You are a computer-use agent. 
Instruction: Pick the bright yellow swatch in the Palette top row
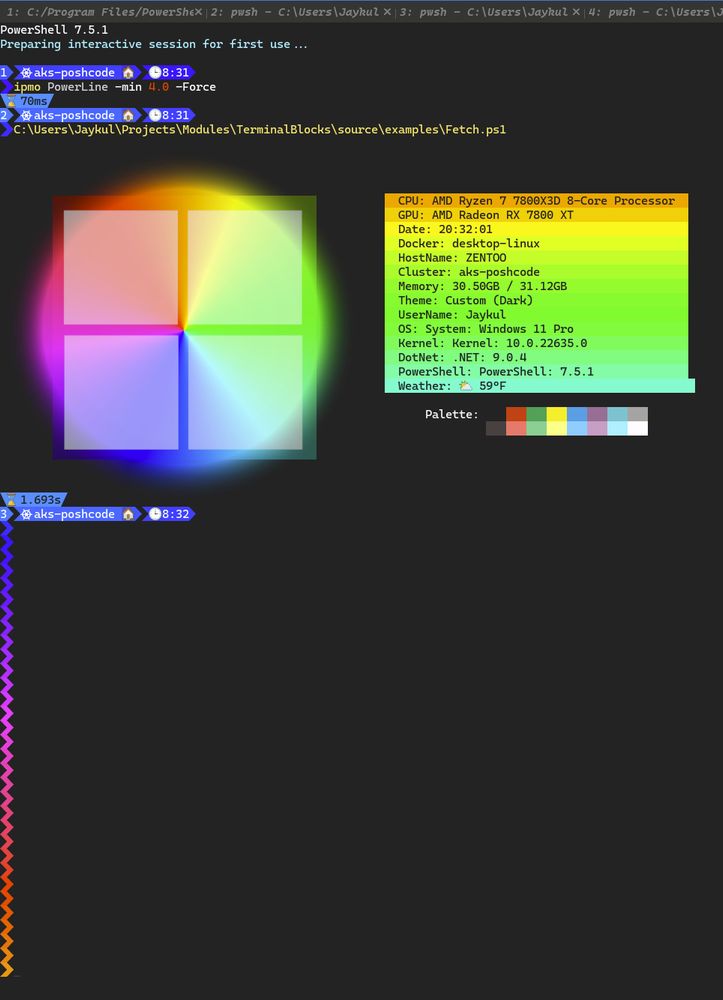(557, 414)
